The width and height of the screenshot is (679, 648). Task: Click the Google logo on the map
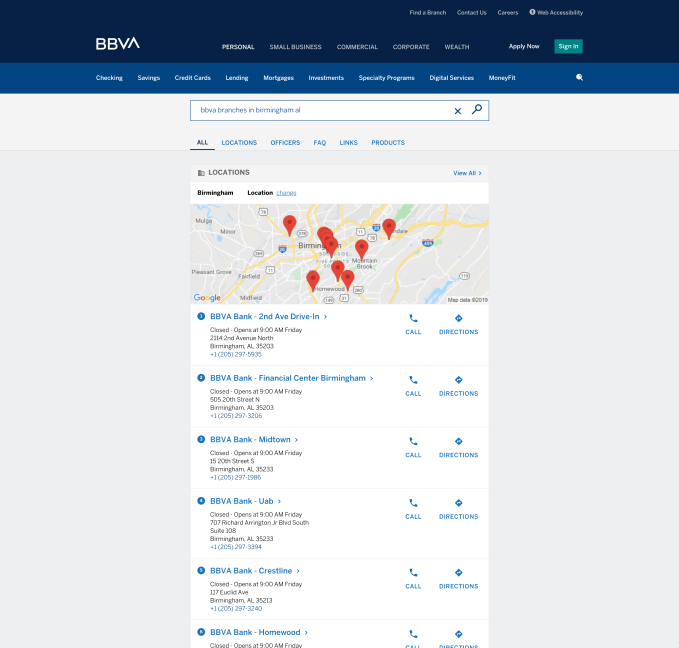point(207,298)
